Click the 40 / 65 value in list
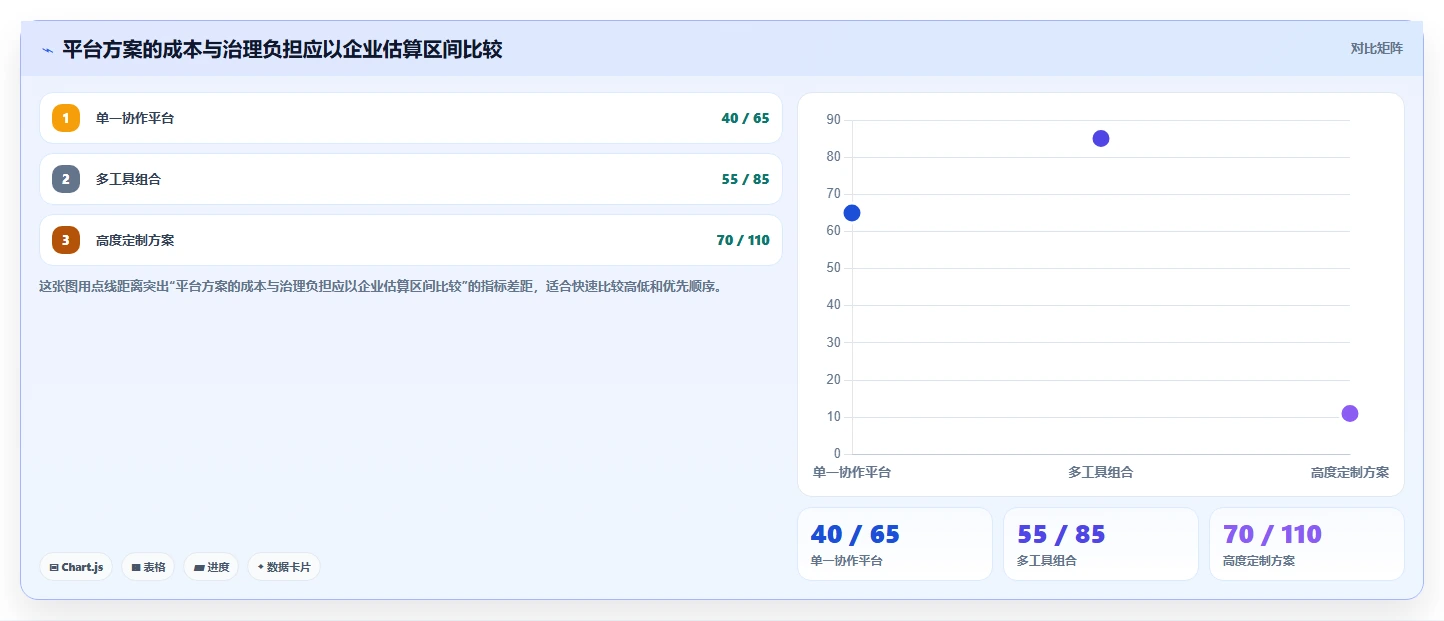This screenshot has height=621, width=1444. coord(745,118)
